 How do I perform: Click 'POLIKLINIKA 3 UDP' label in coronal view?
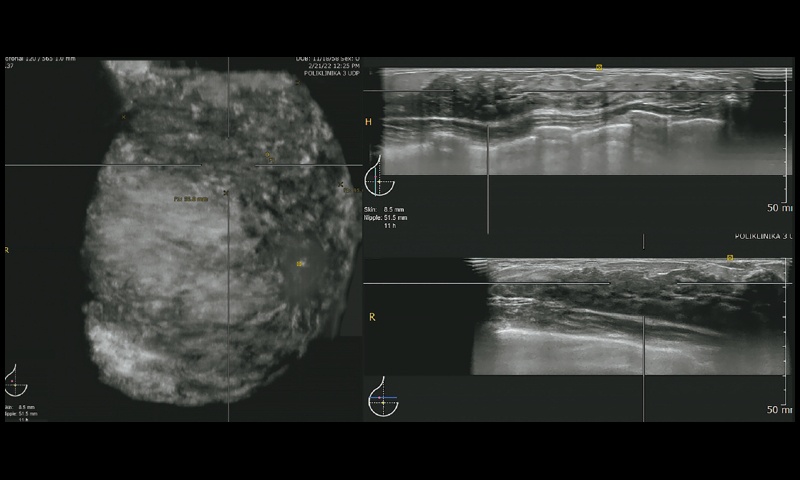[332, 73]
